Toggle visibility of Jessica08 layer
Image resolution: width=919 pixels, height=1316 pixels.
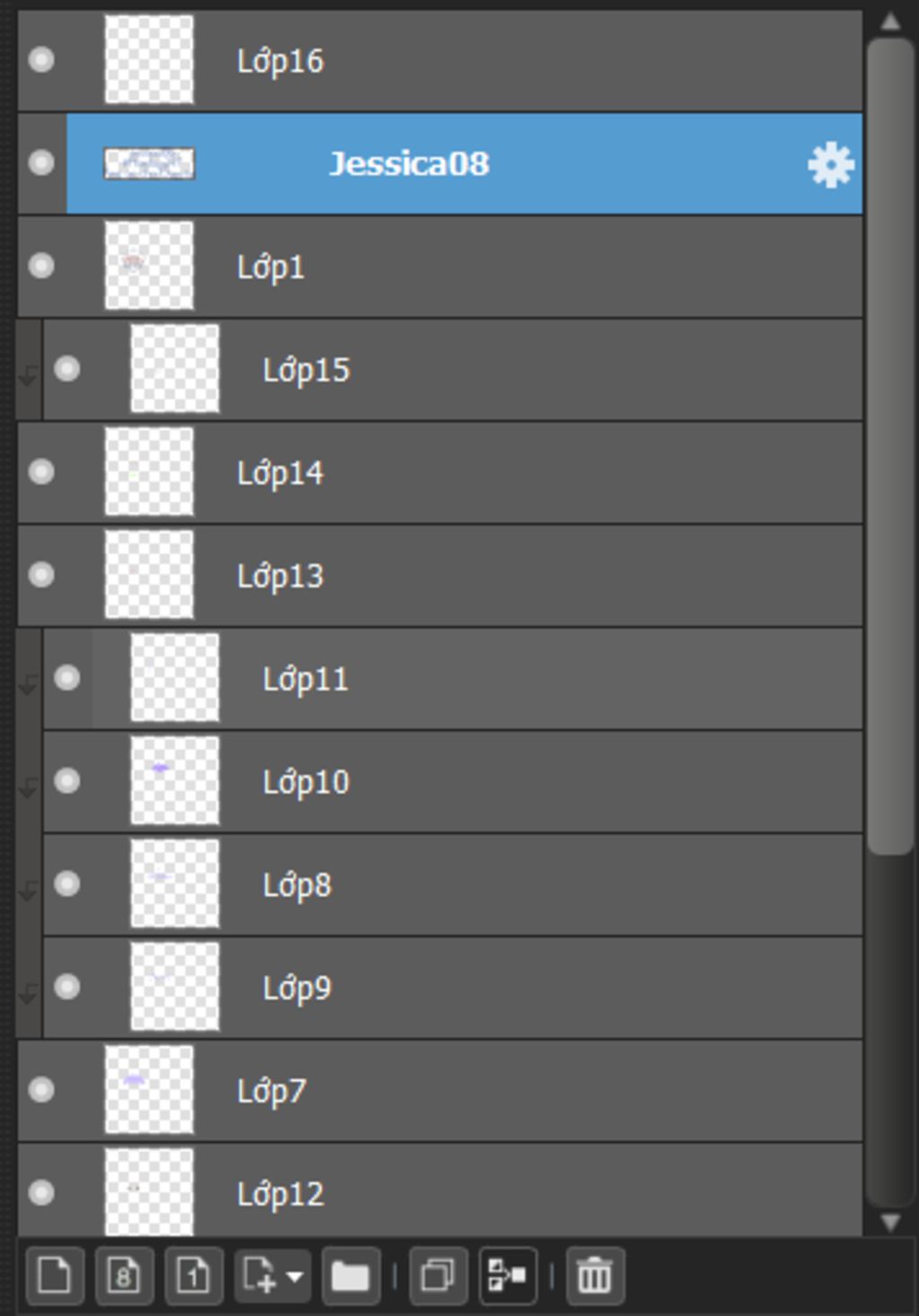41,163
